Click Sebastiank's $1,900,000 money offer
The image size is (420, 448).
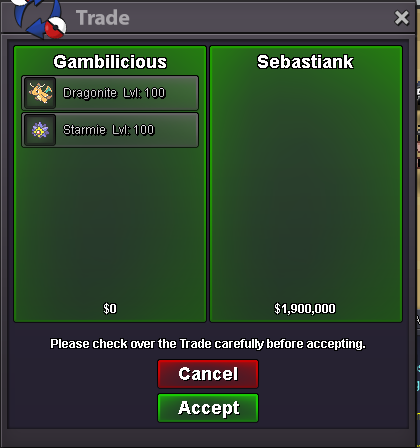(305, 309)
